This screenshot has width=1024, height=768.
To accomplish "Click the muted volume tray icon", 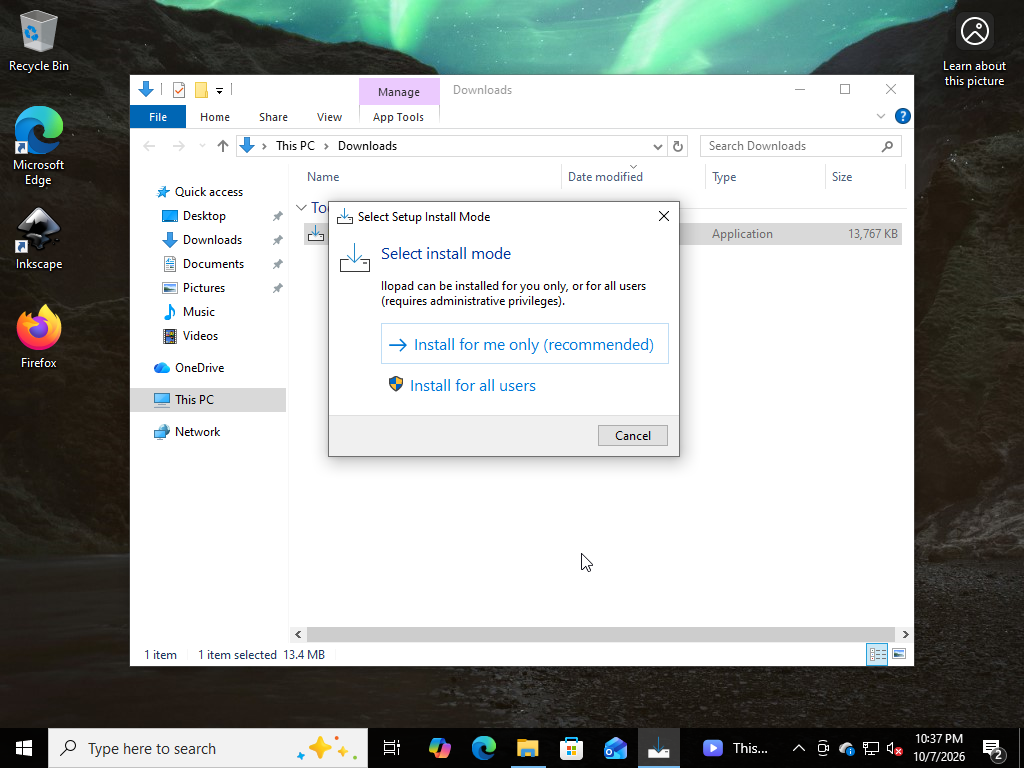I will [894, 748].
